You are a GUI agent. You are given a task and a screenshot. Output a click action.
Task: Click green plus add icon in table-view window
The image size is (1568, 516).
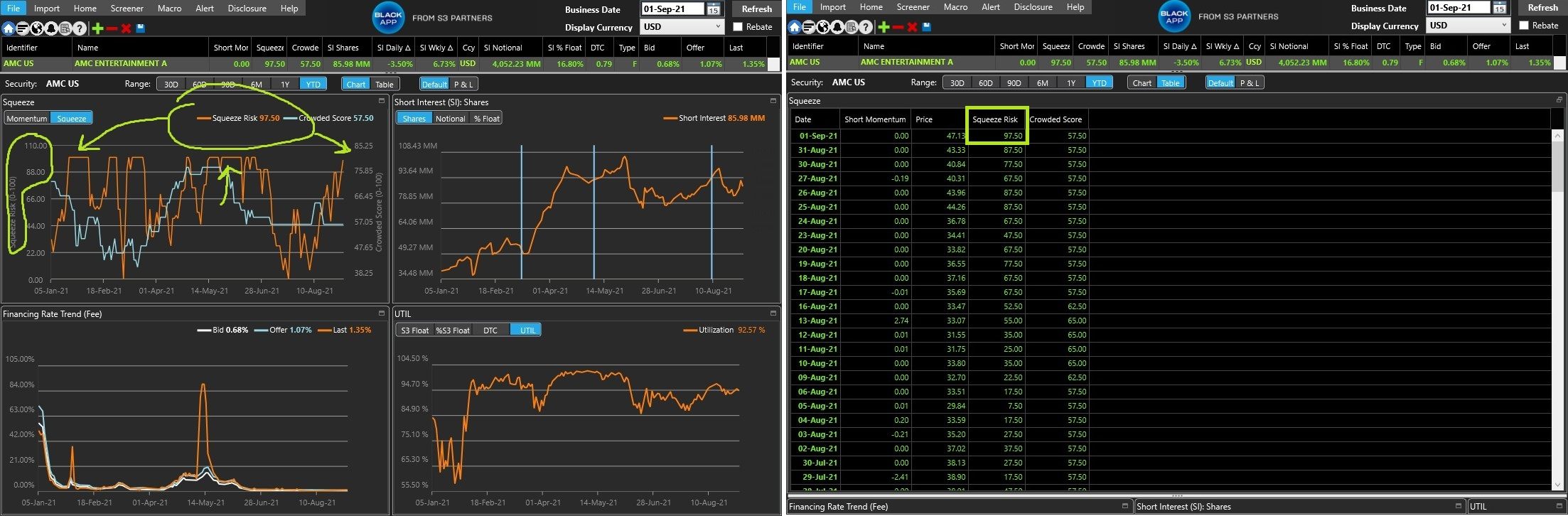coord(884,27)
